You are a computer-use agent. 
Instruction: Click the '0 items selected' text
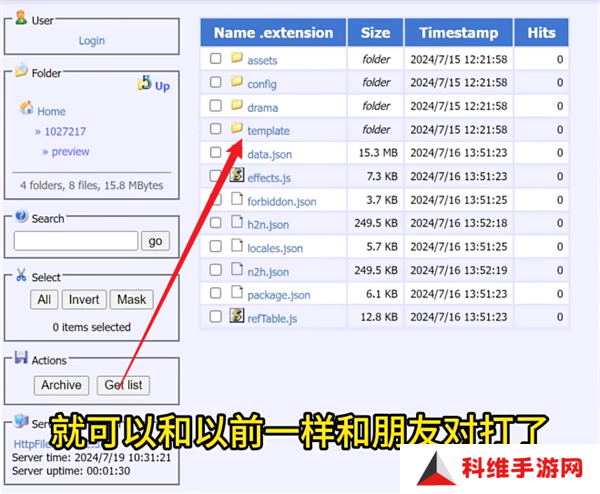pos(91,327)
